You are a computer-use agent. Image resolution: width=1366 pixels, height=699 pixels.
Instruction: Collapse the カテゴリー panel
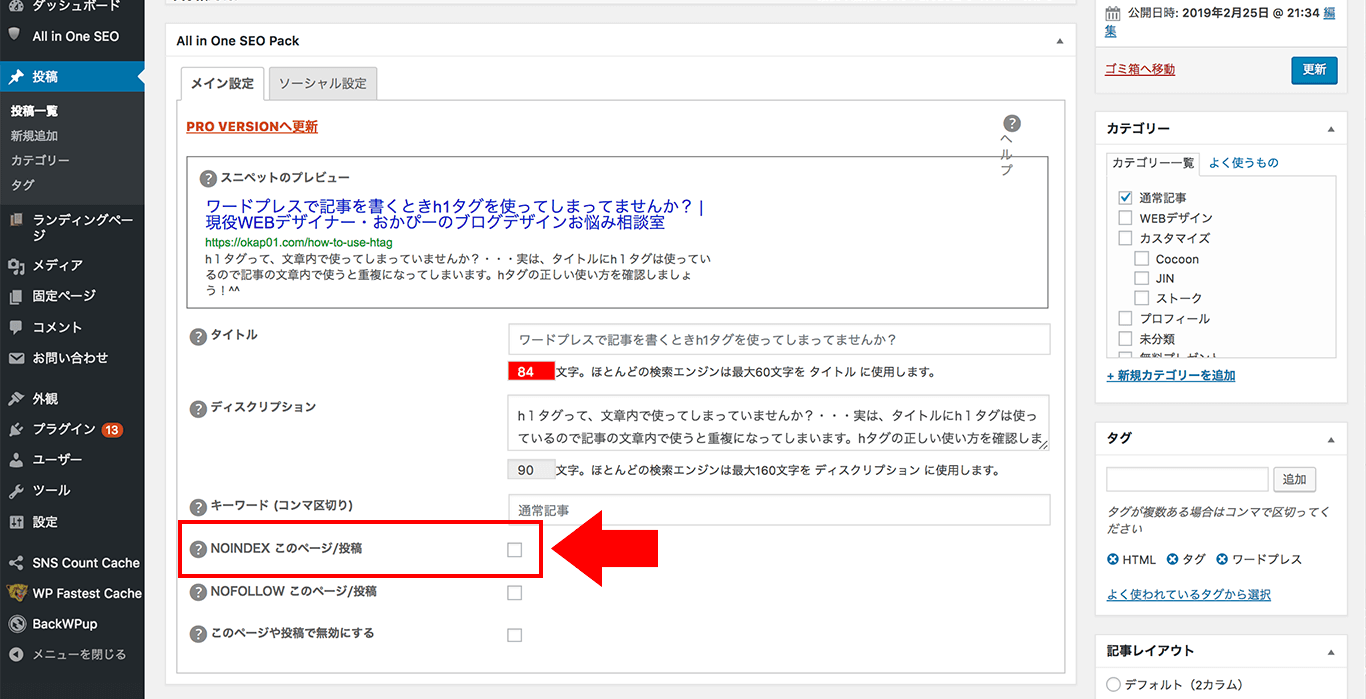[x=1330, y=129]
